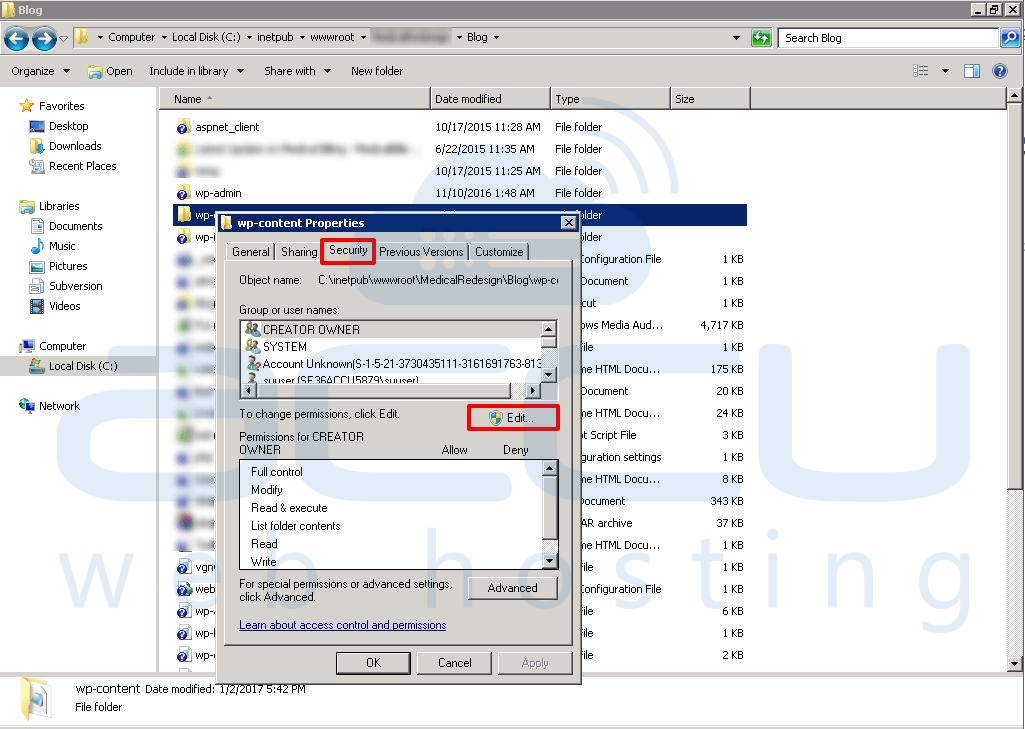Viewport: 1025px width, 729px height.
Task: Create a New folder from toolbar
Action: pyautogui.click(x=377, y=71)
